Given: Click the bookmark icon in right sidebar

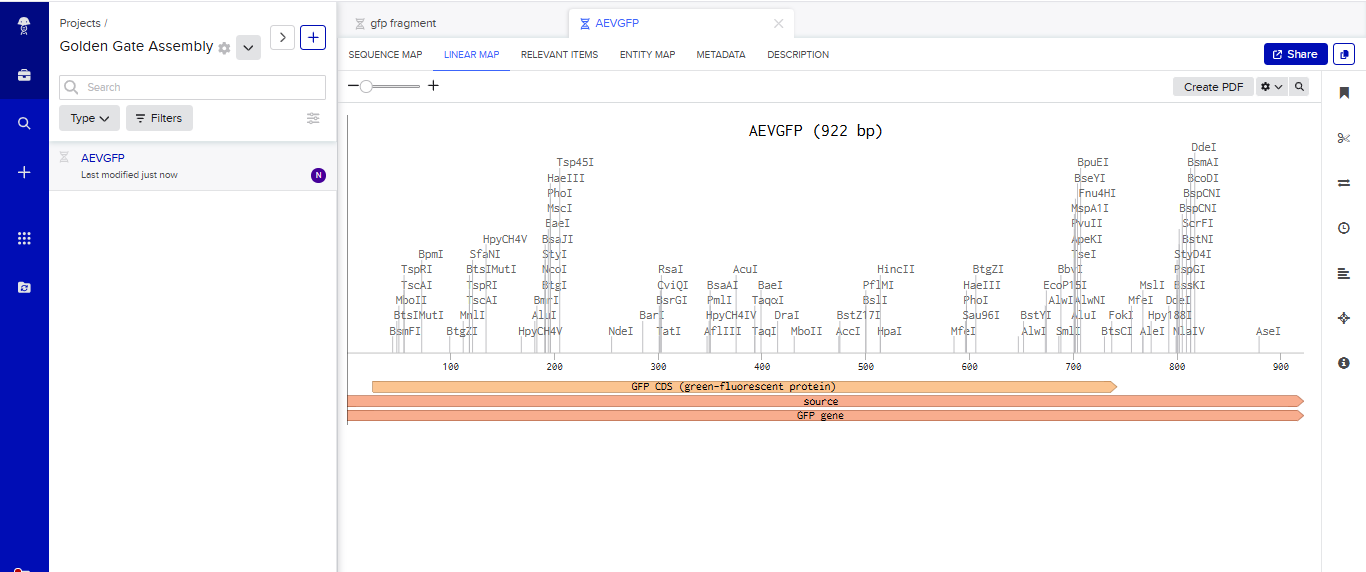Looking at the screenshot, I should [x=1343, y=93].
